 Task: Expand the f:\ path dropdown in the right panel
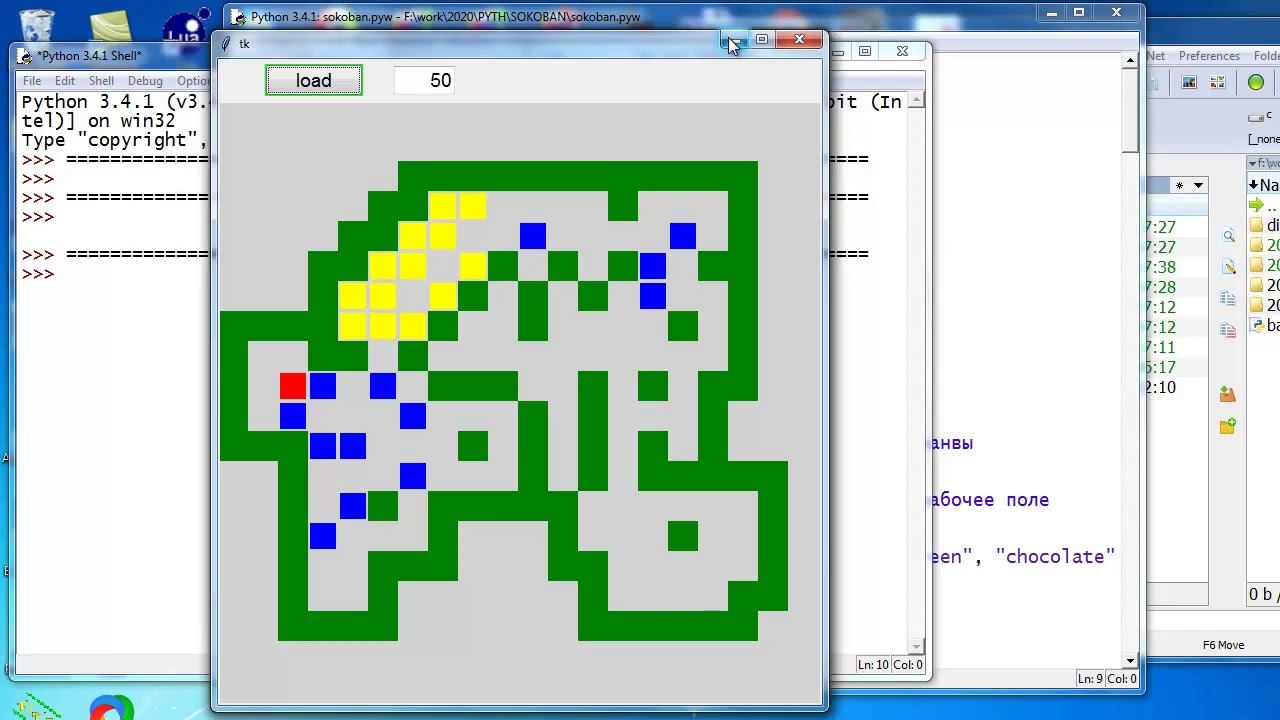tap(1252, 163)
